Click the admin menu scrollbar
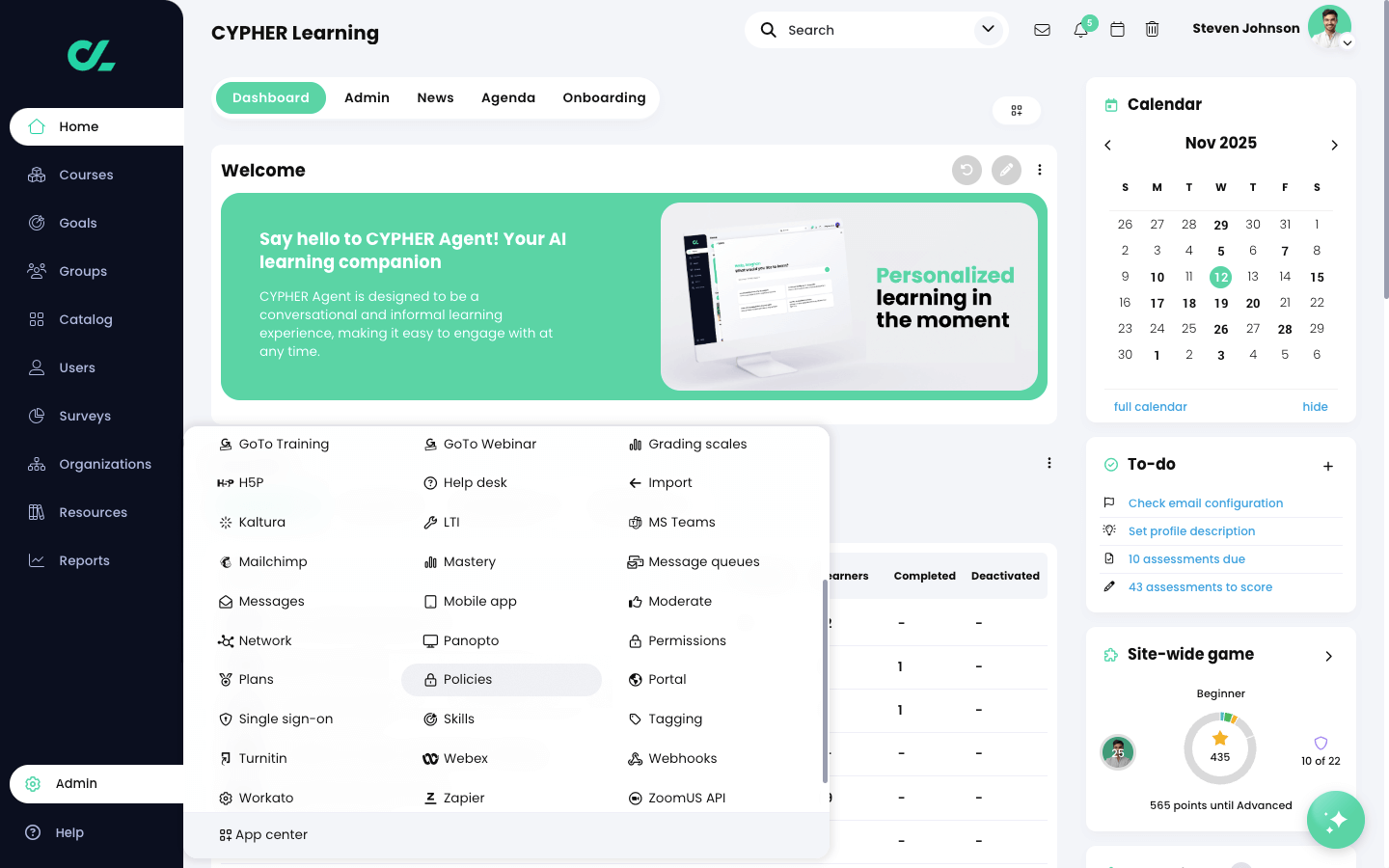1389x868 pixels. pos(825,681)
